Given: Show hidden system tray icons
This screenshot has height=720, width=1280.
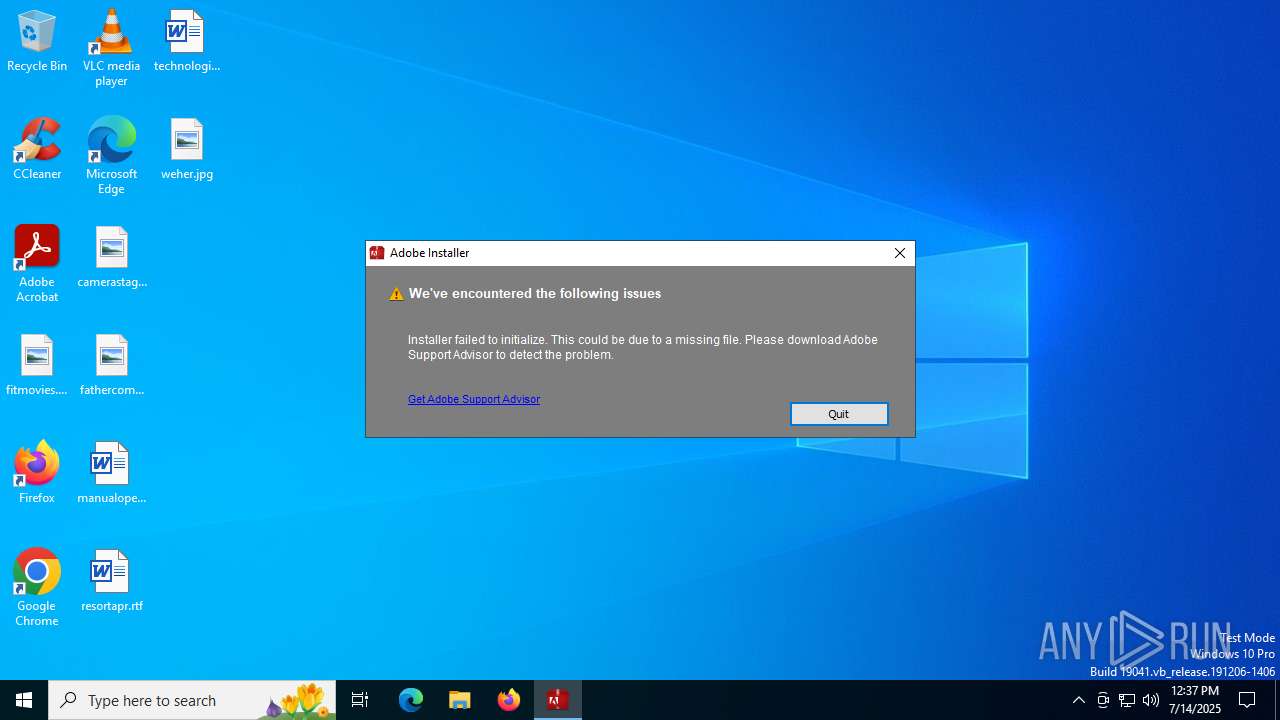Looking at the screenshot, I should (x=1078, y=700).
